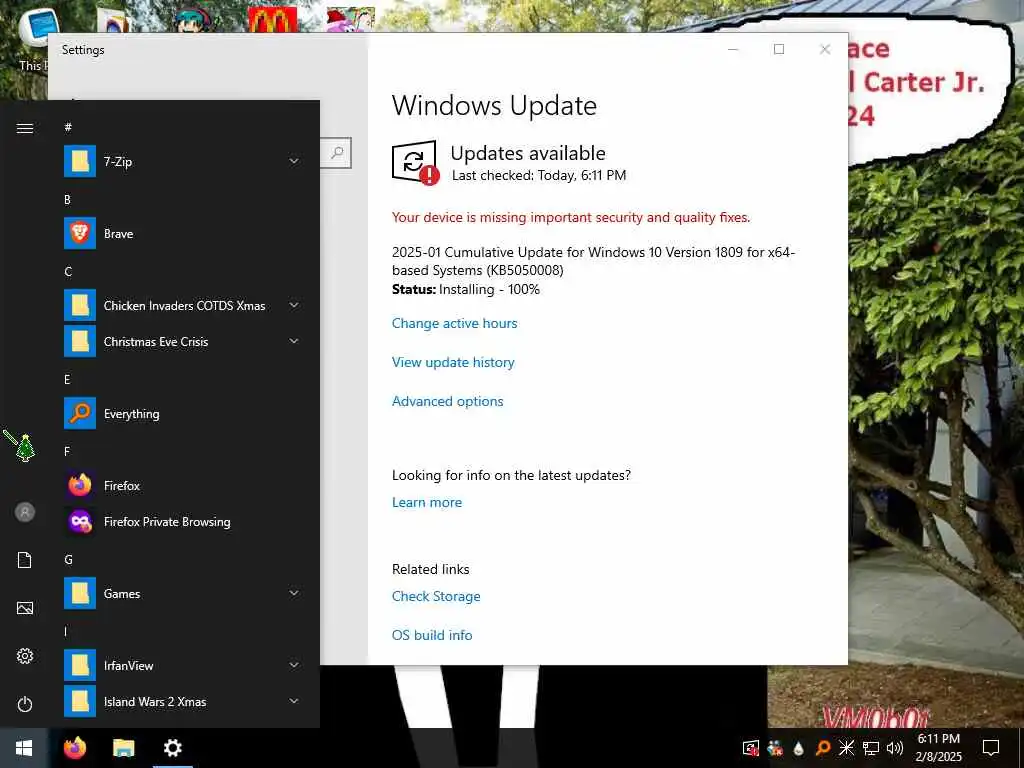The width and height of the screenshot is (1024, 768).
Task: Open the Action Center notifications icon
Action: pyautogui.click(x=991, y=748)
